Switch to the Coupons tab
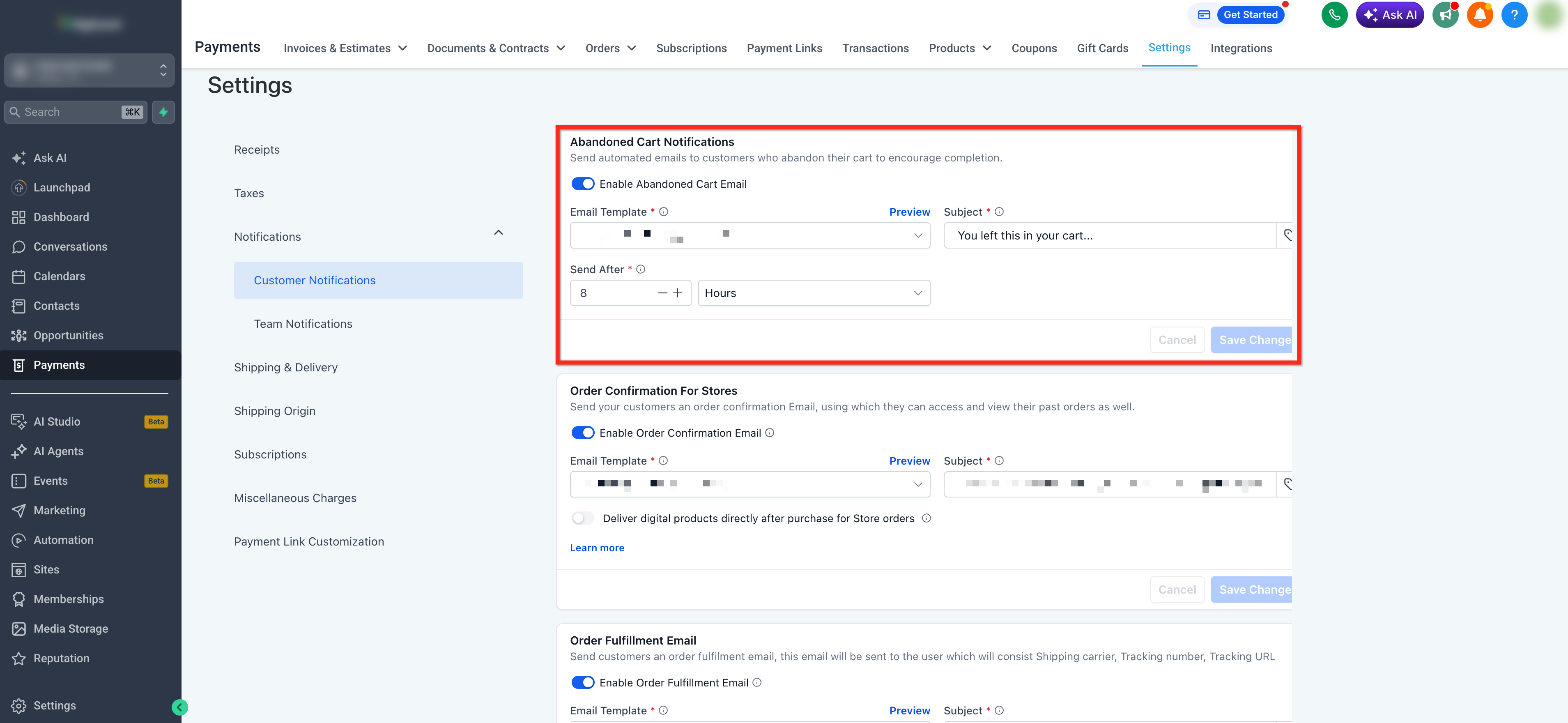1568x723 pixels. [1034, 48]
